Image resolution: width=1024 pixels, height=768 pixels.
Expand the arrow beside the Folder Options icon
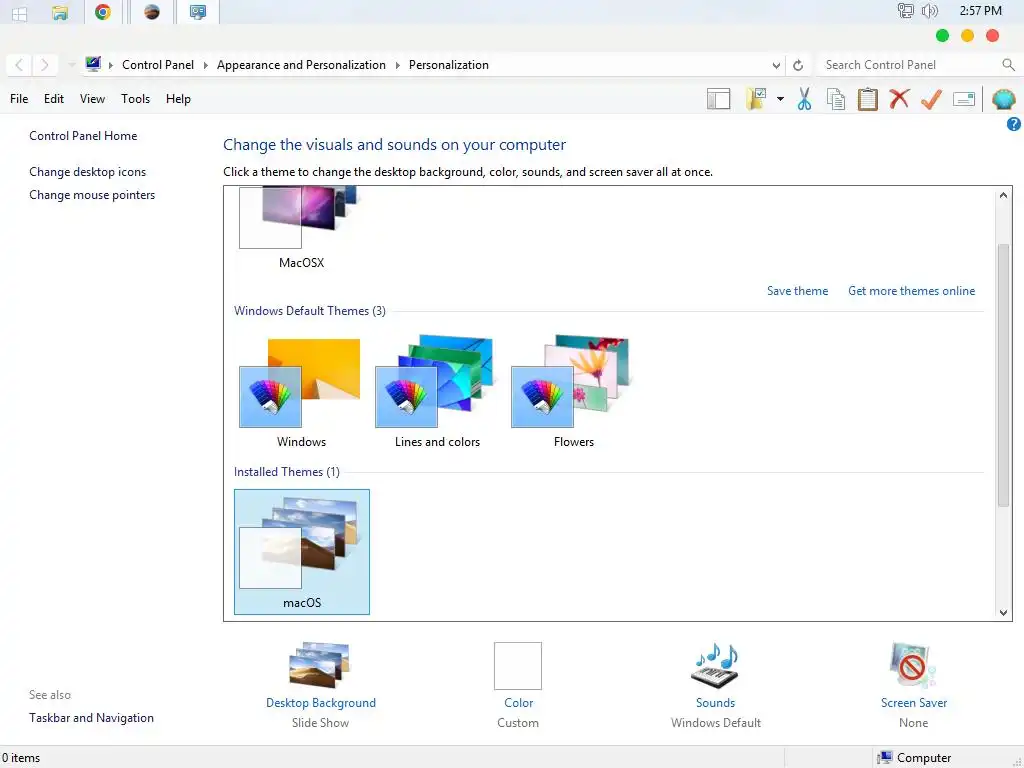pyautogui.click(x=780, y=99)
